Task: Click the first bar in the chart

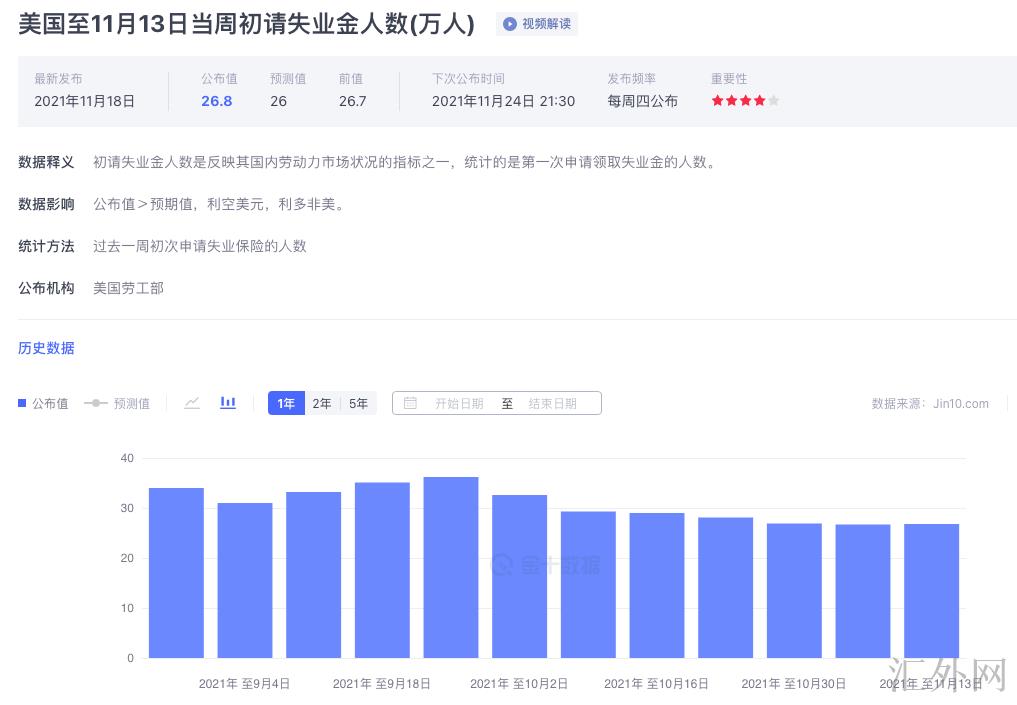Action: coord(176,573)
